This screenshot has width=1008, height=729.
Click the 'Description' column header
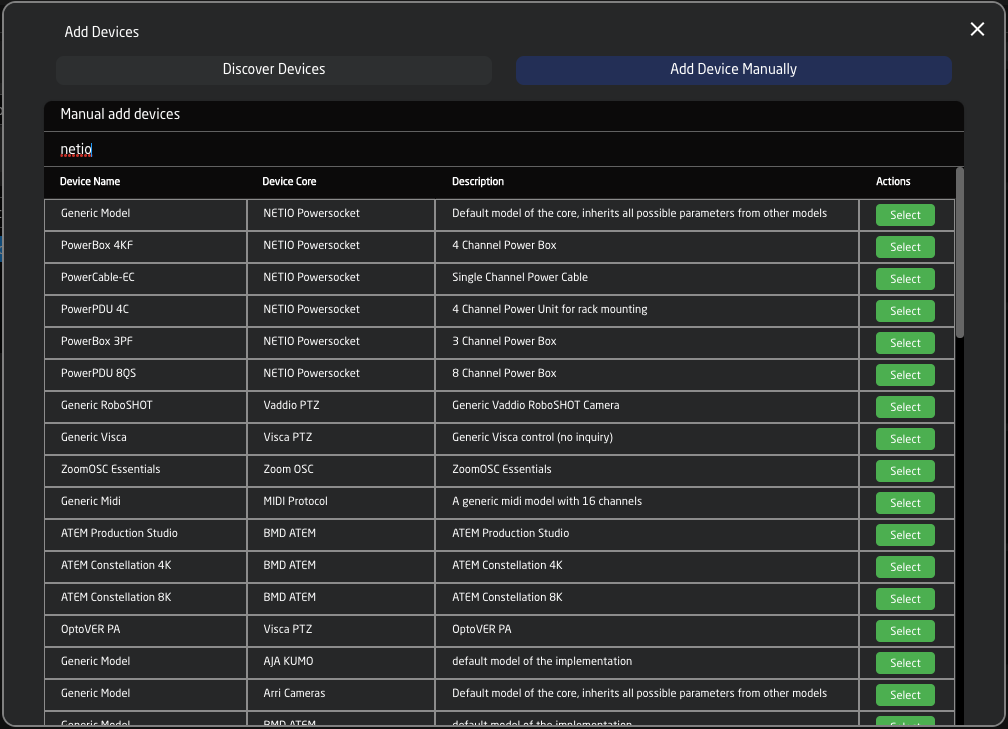coord(478,181)
